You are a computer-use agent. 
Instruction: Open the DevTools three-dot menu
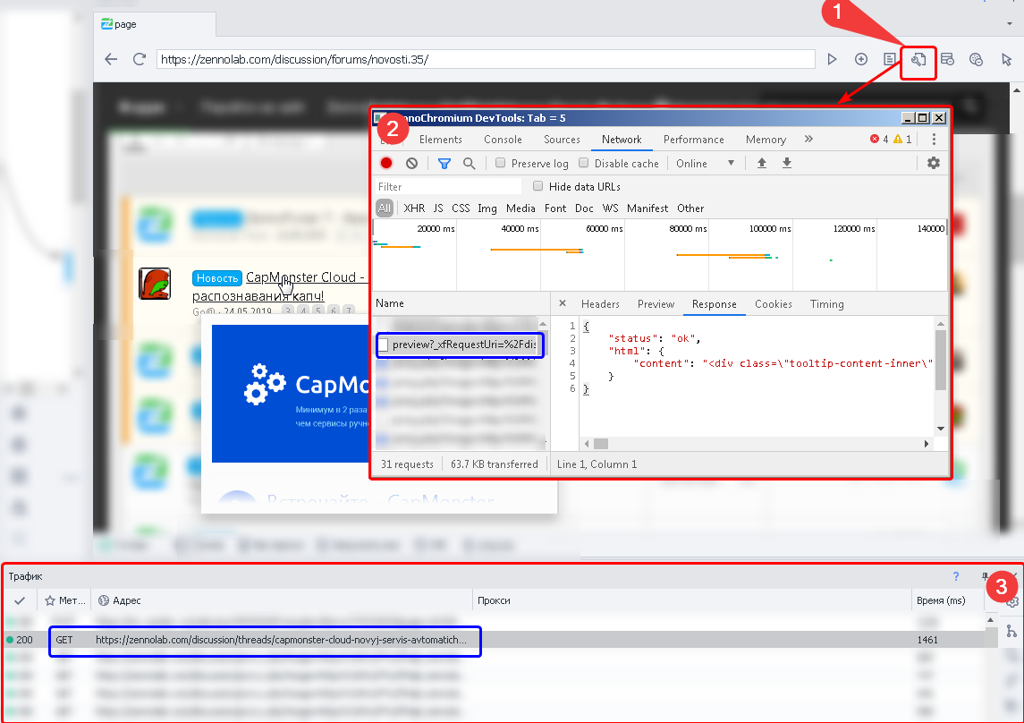click(x=934, y=139)
